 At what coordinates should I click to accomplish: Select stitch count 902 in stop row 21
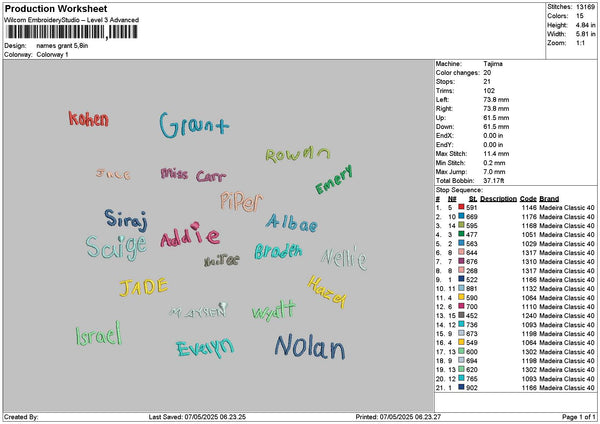pos(472,388)
